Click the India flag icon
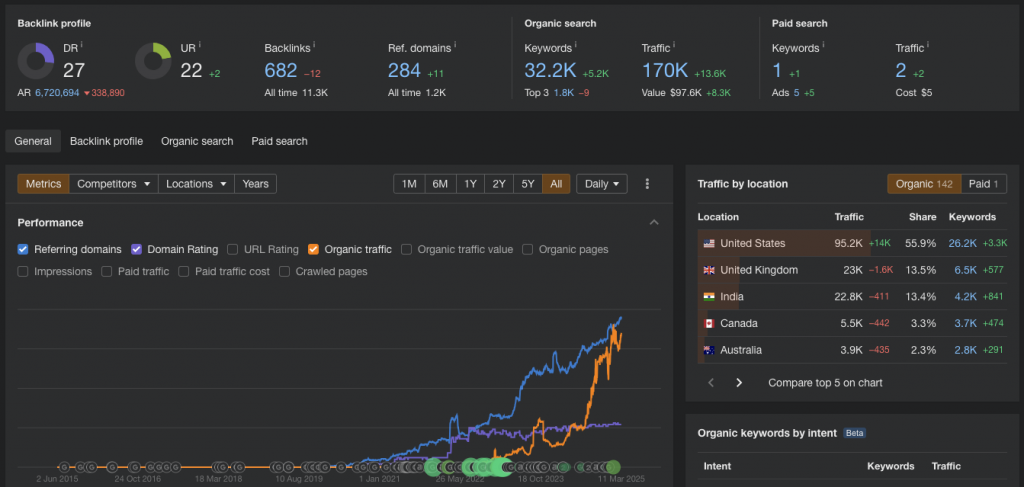Screen dimensions: 1024x487 coord(708,297)
